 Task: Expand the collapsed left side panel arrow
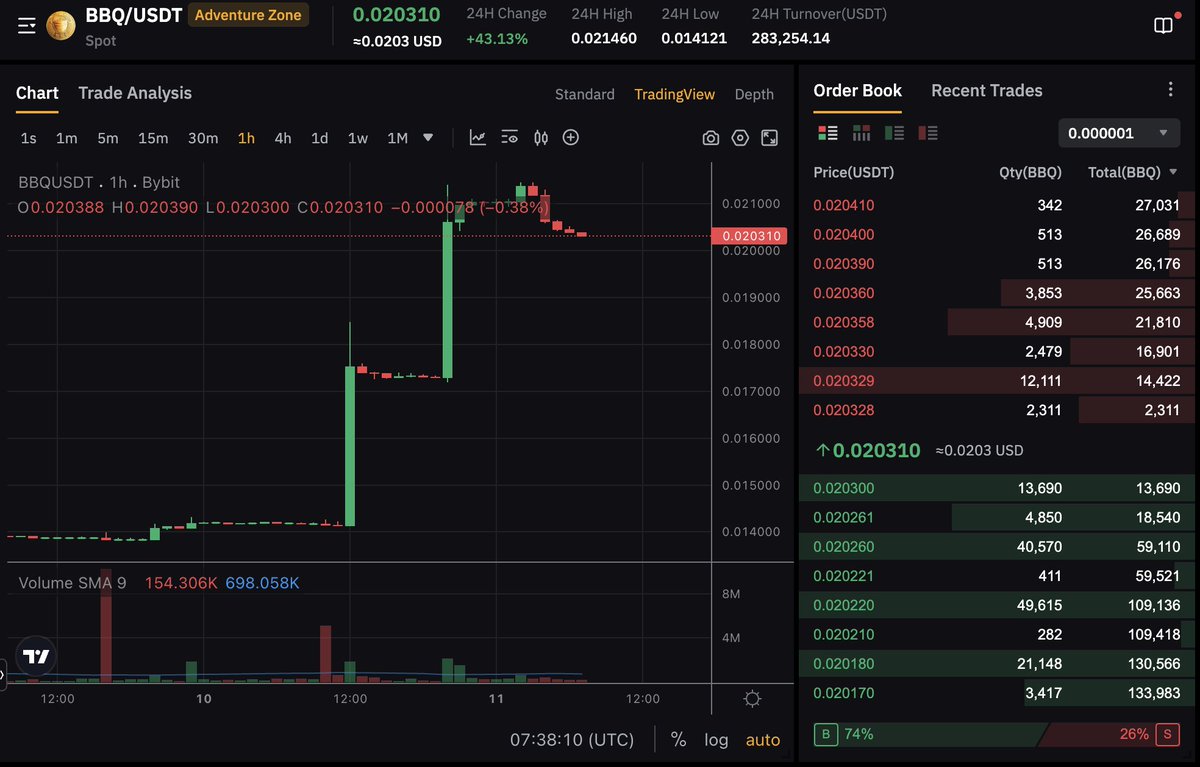pyautogui.click(x=3, y=677)
